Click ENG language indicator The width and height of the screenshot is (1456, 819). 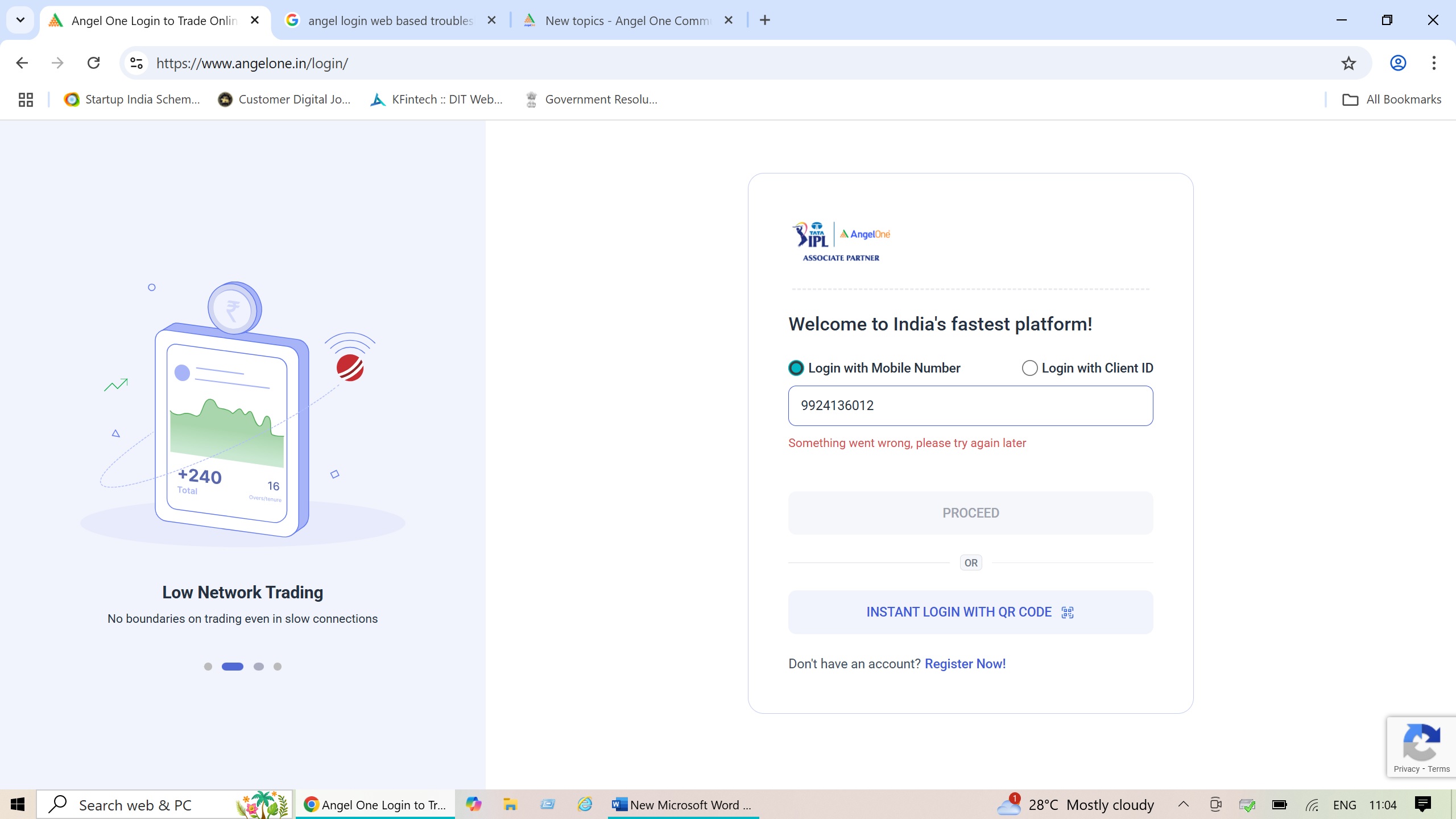(1345, 804)
